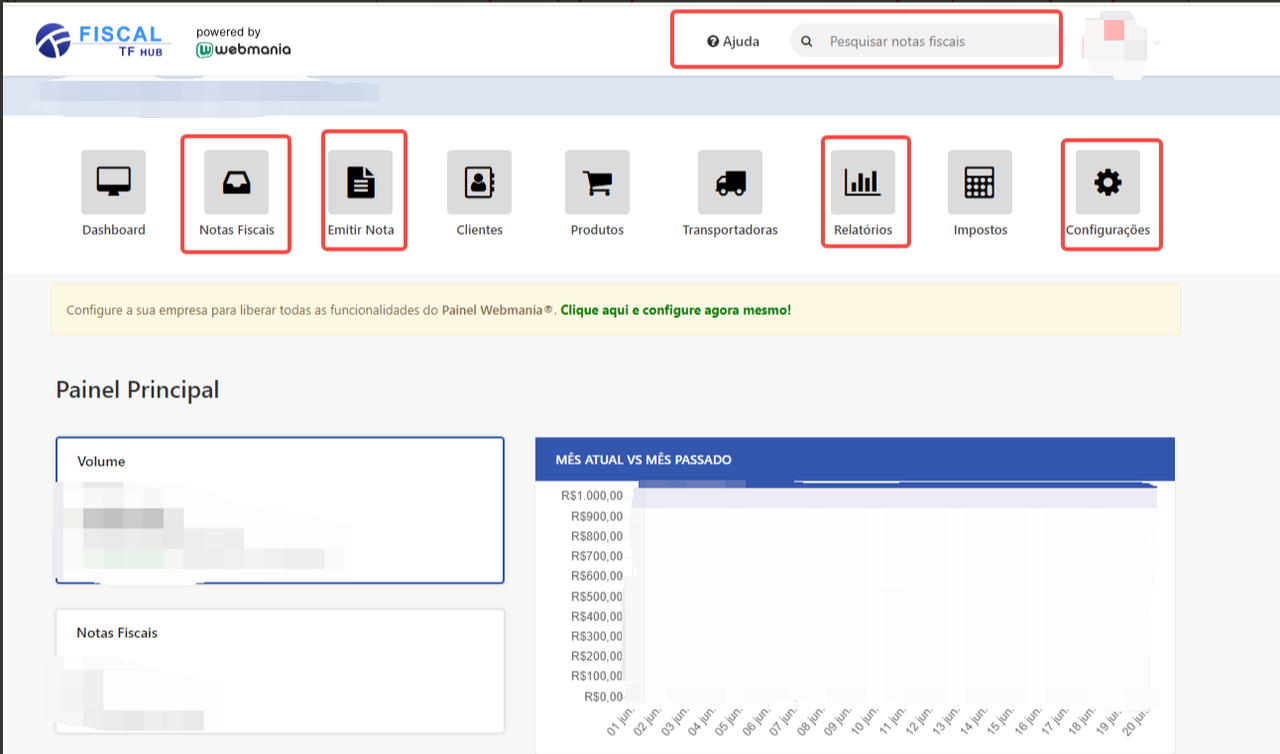Click the R$1.000,00 axis label
Viewport: 1280px width, 754px height.
click(592, 496)
